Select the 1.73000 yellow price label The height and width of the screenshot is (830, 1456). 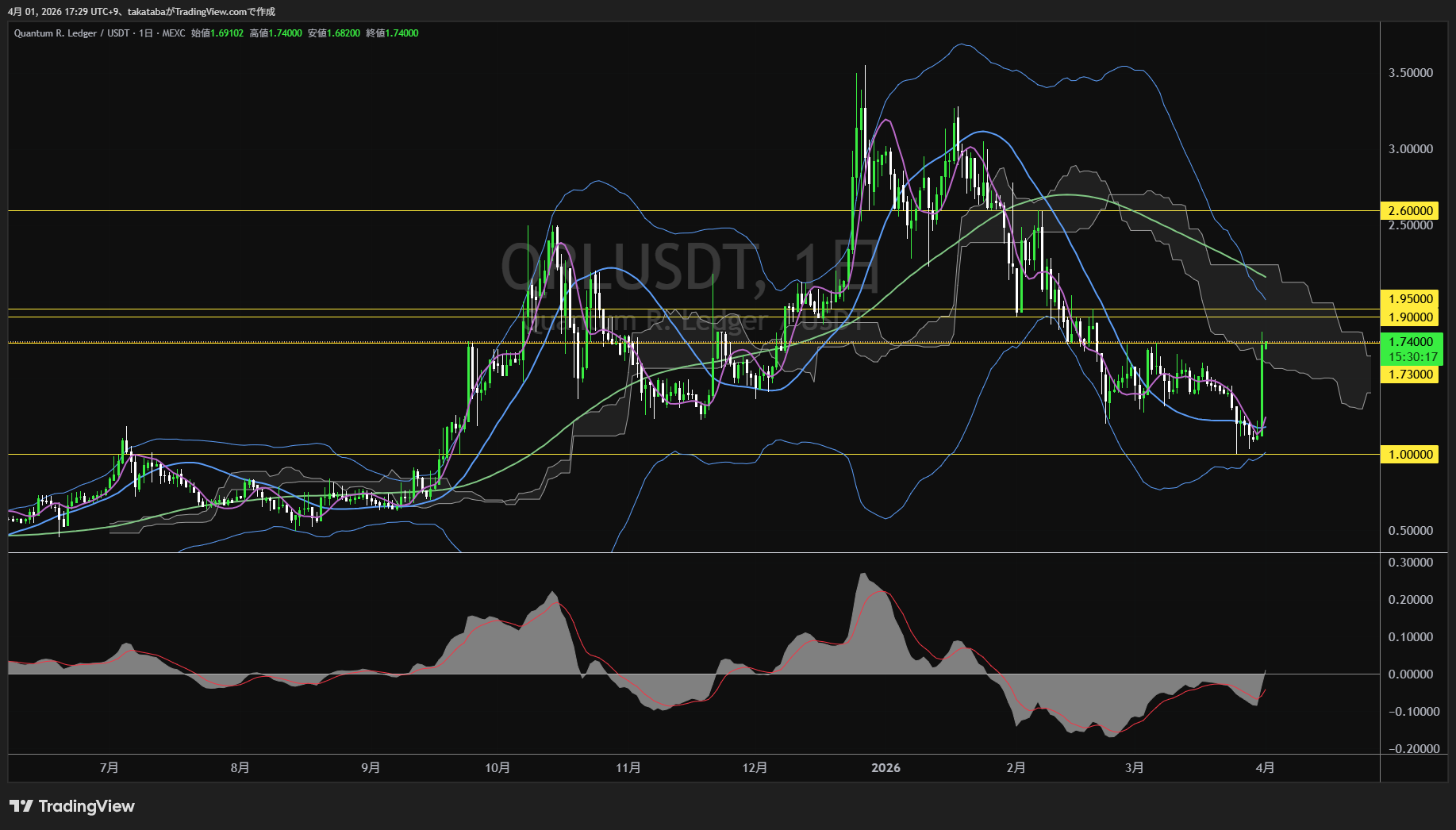click(x=1410, y=375)
